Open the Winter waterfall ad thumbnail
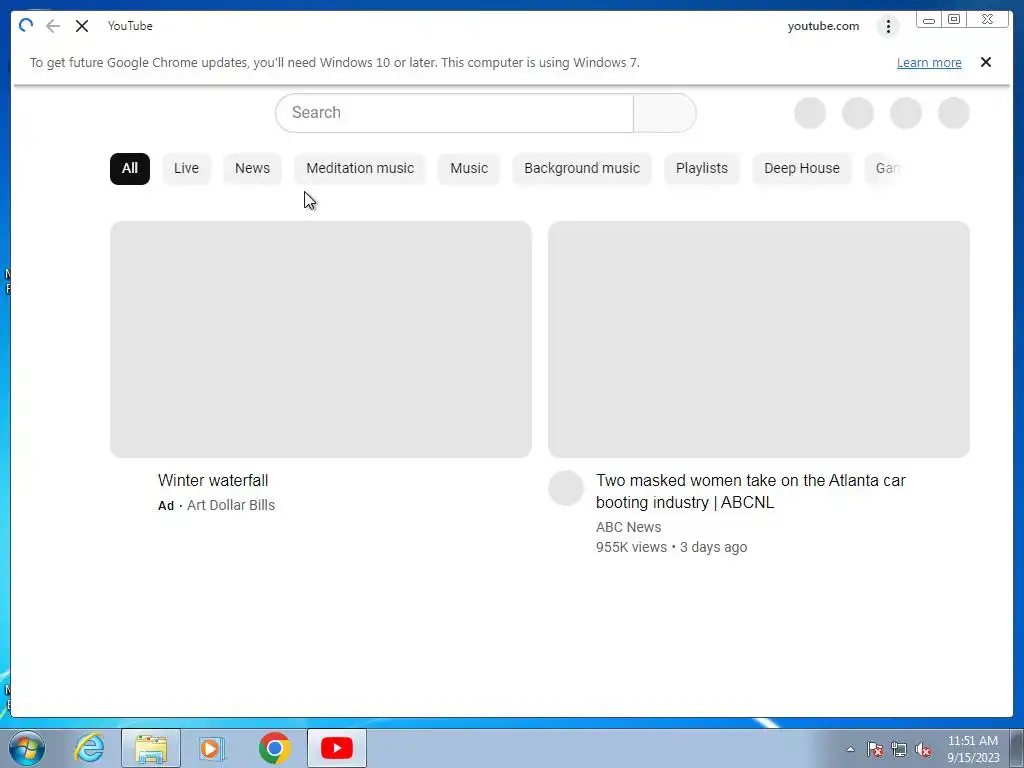The height and width of the screenshot is (768, 1024). click(321, 339)
